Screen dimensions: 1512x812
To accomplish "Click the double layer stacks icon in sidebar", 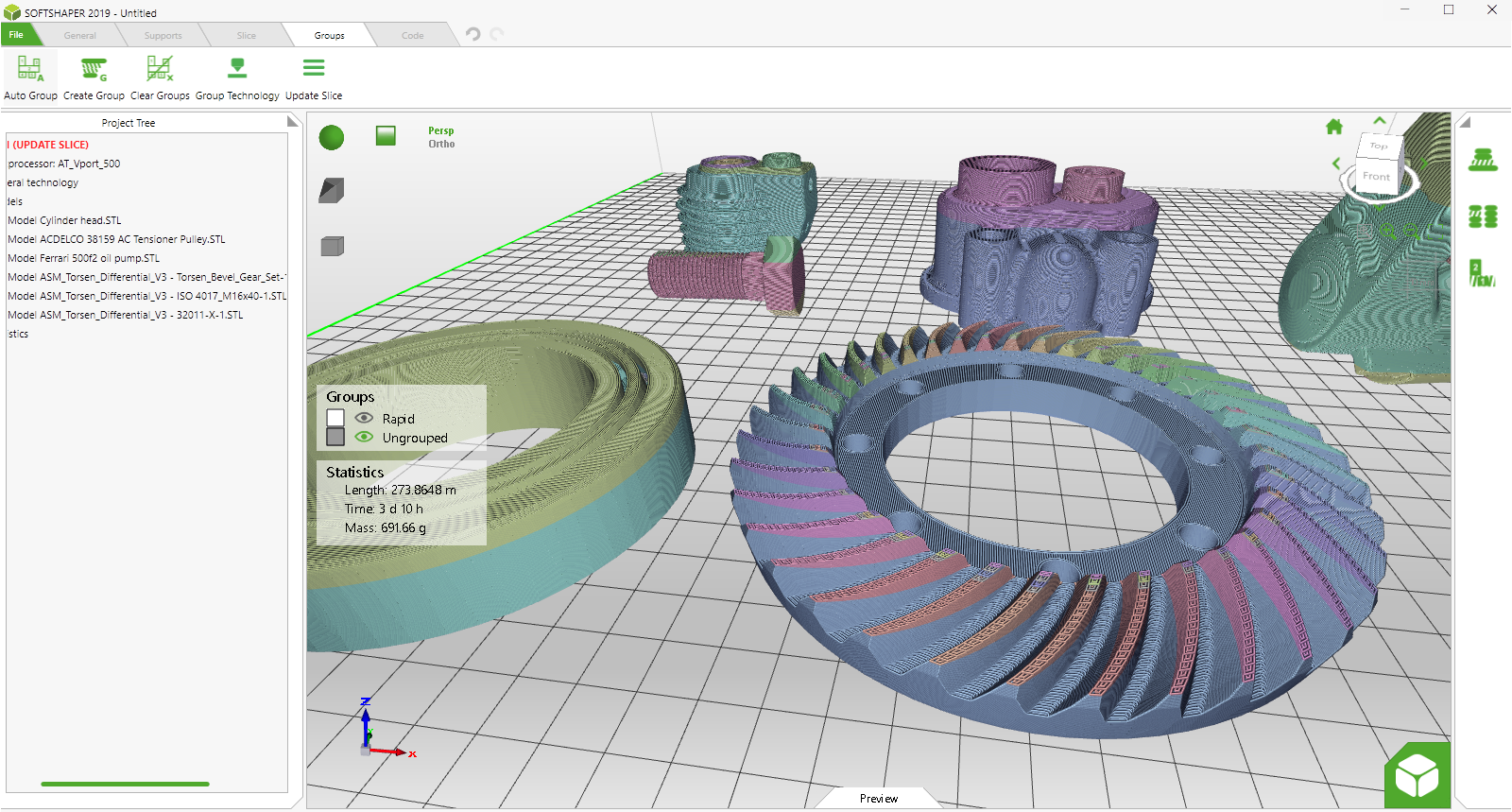I will pos(1483,216).
